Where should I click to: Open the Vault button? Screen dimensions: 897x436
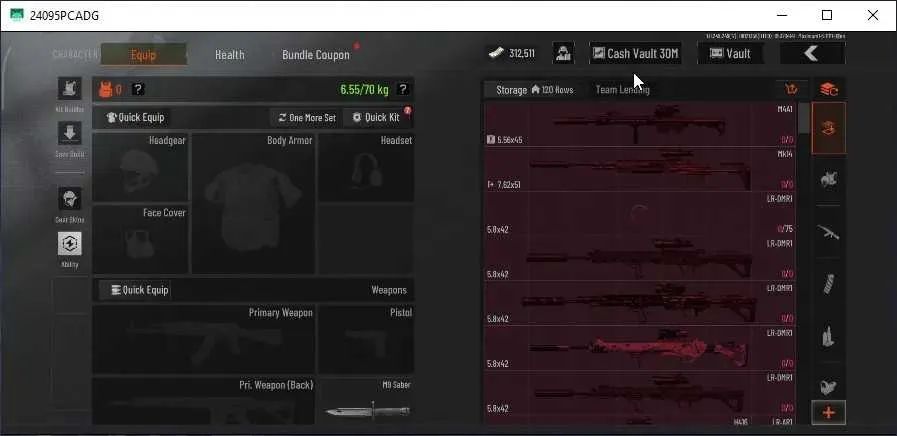tap(731, 53)
